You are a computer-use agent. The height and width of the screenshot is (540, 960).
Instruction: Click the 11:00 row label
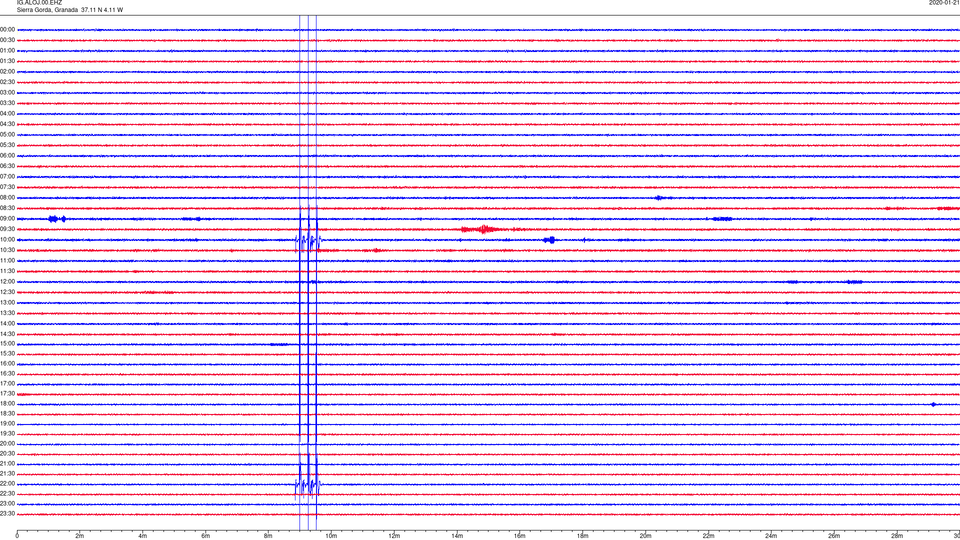(7, 261)
